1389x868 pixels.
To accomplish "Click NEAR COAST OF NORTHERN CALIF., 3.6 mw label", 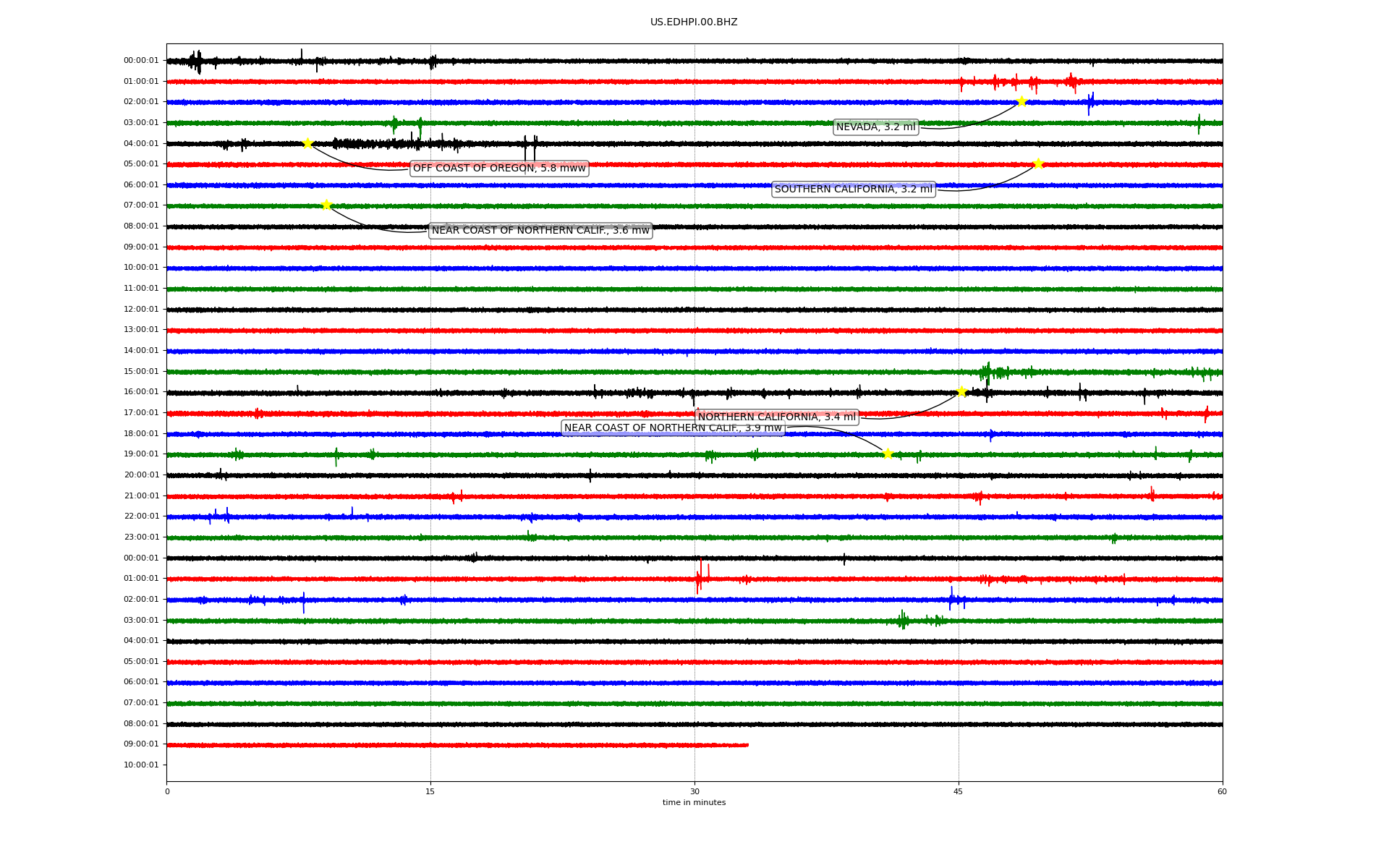I will click(x=540, y=231).
